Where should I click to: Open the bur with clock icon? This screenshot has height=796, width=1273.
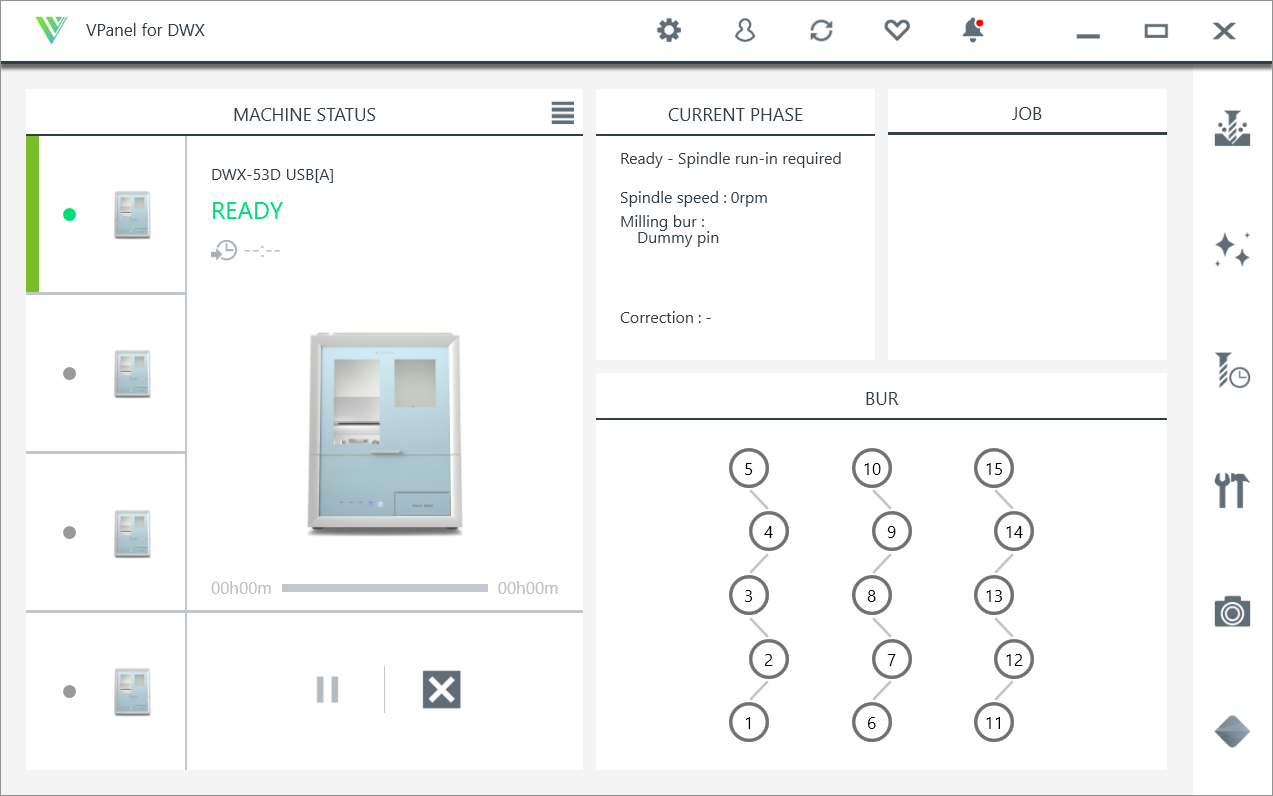(1233, 371)
